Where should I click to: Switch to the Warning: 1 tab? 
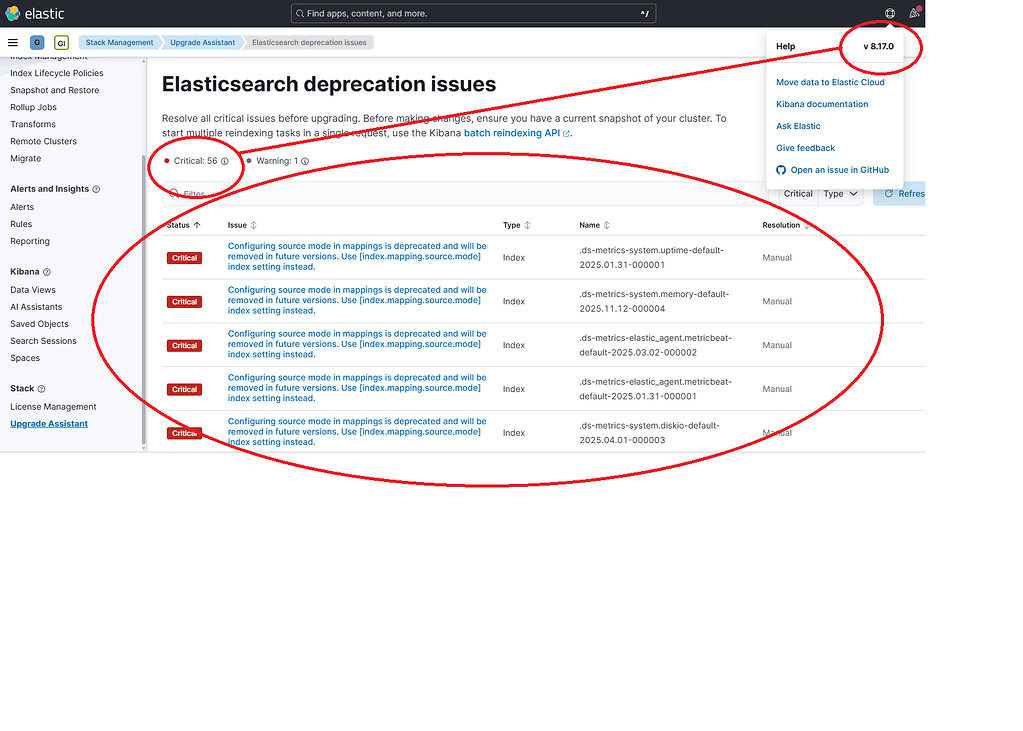coord(278,160)
